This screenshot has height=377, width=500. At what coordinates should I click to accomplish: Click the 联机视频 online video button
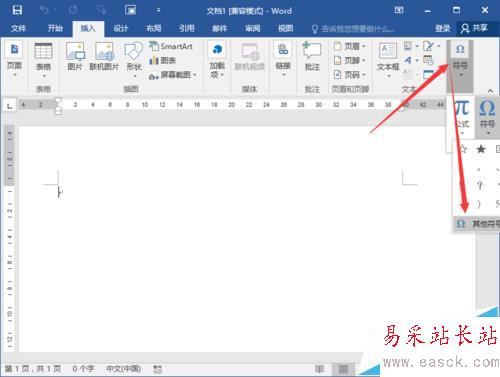[x=250, y=57]
